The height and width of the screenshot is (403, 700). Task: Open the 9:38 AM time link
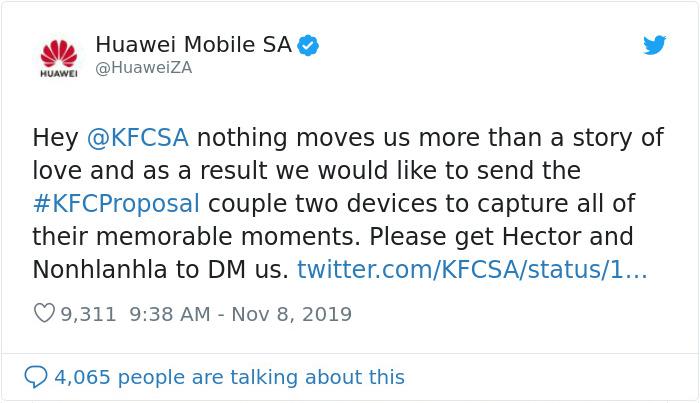pyautogui.click(x=169, y=314)
